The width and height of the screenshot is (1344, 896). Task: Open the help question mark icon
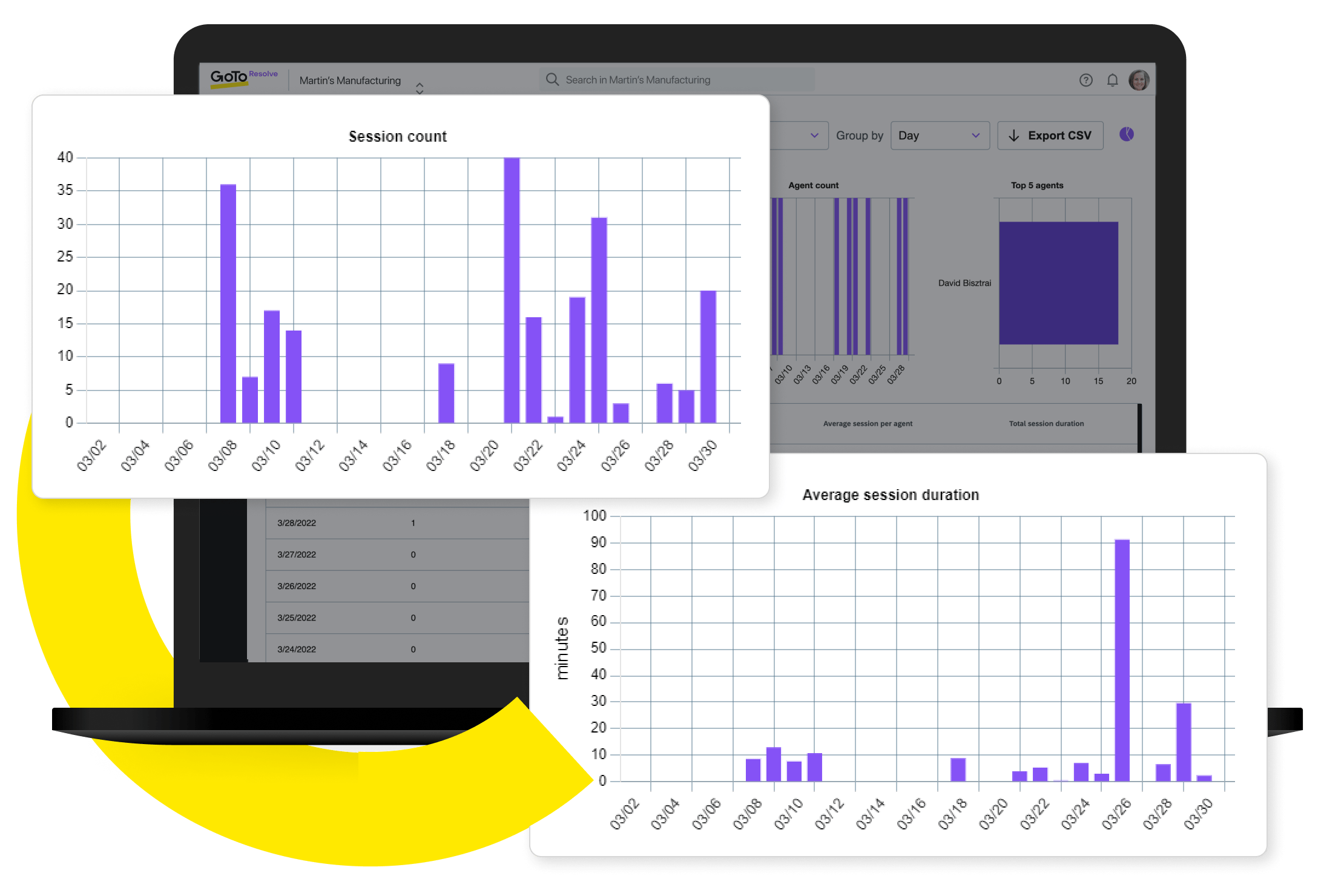tap(1085, 80)
